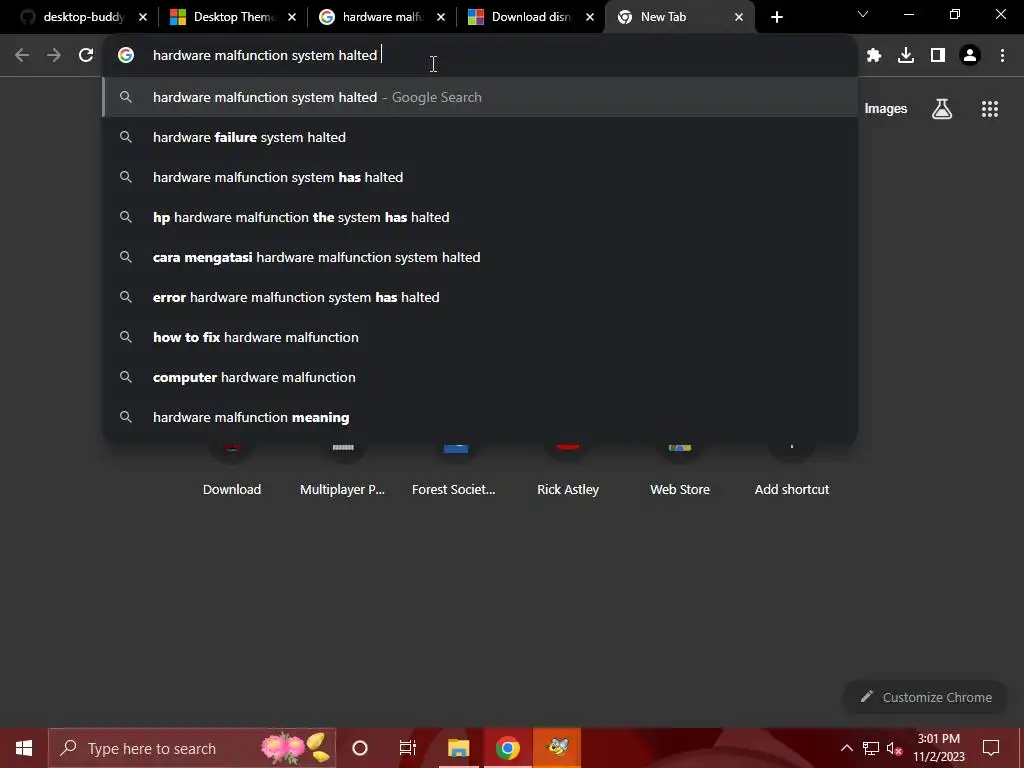Open the Google apps grid

click(990, 109)
